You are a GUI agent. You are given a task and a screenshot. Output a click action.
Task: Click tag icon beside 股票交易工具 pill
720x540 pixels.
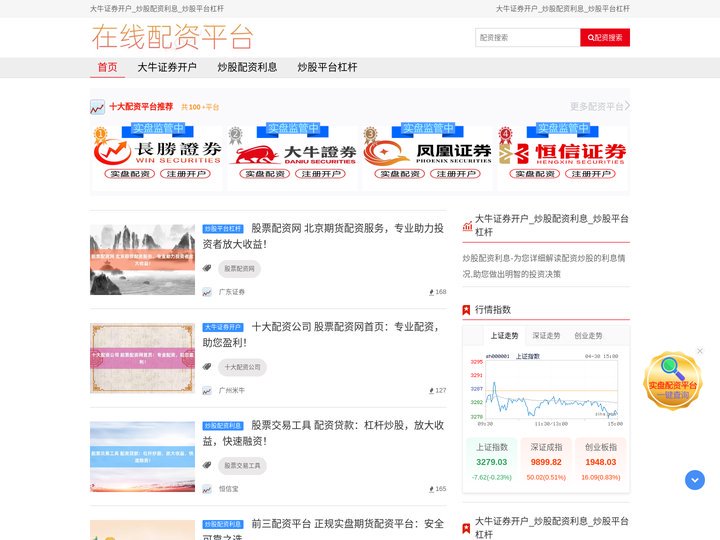tap(207, 465)
